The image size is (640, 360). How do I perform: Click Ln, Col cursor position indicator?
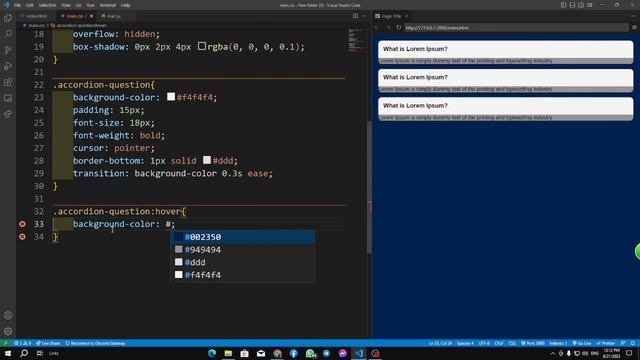pyautogui.click(x=440, y=343)
